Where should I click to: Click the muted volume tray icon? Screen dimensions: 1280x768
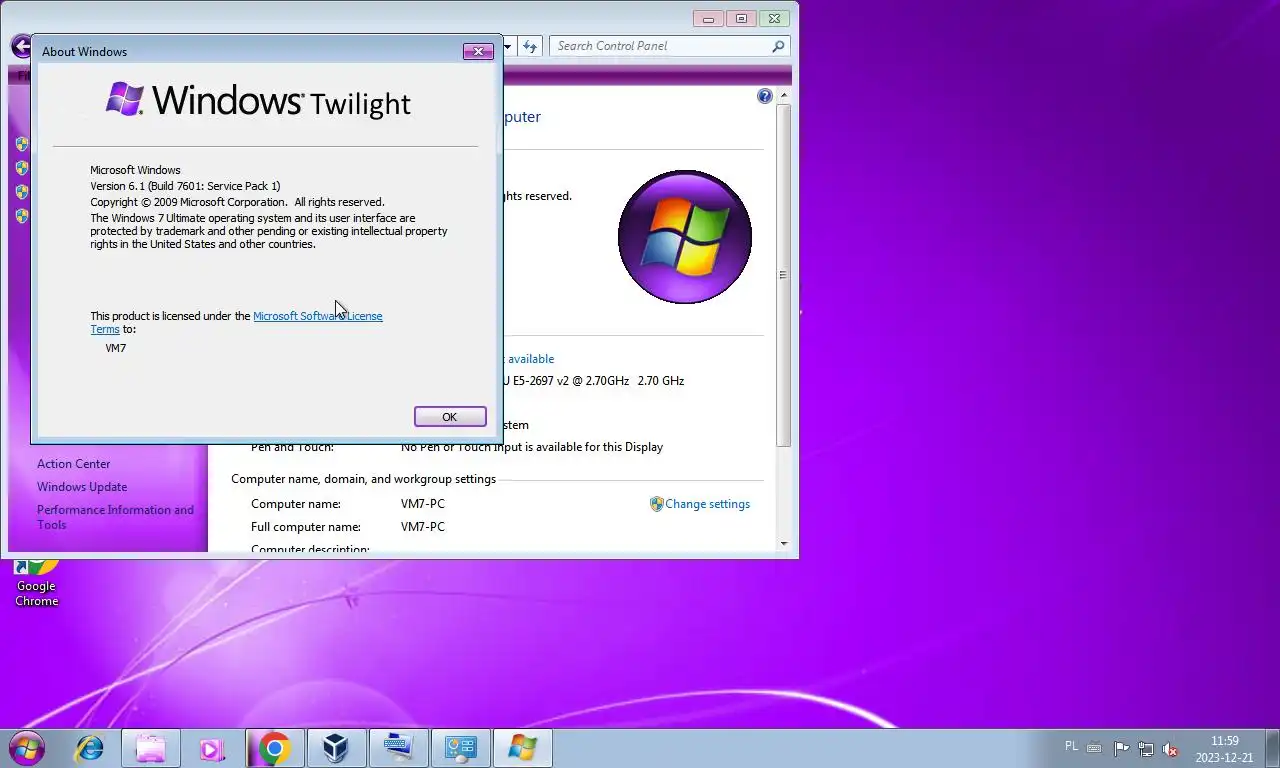(x=1171, y=748)
